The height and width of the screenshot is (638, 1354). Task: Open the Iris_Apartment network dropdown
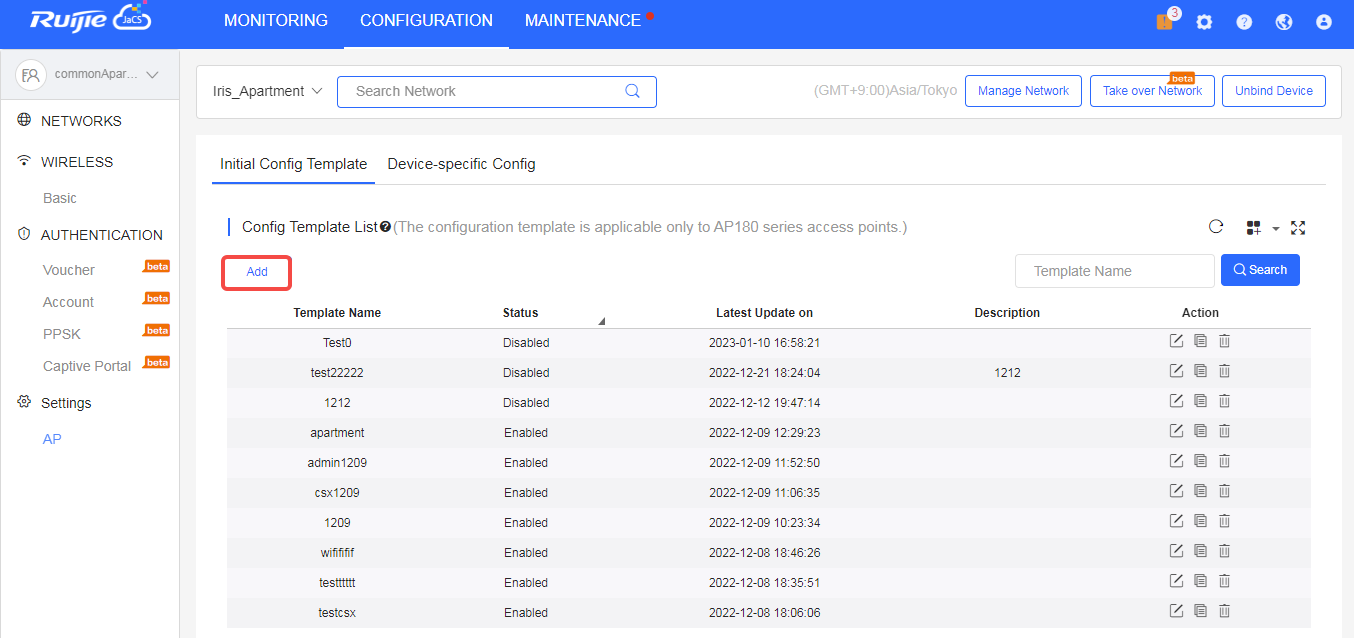coord(268,91)
